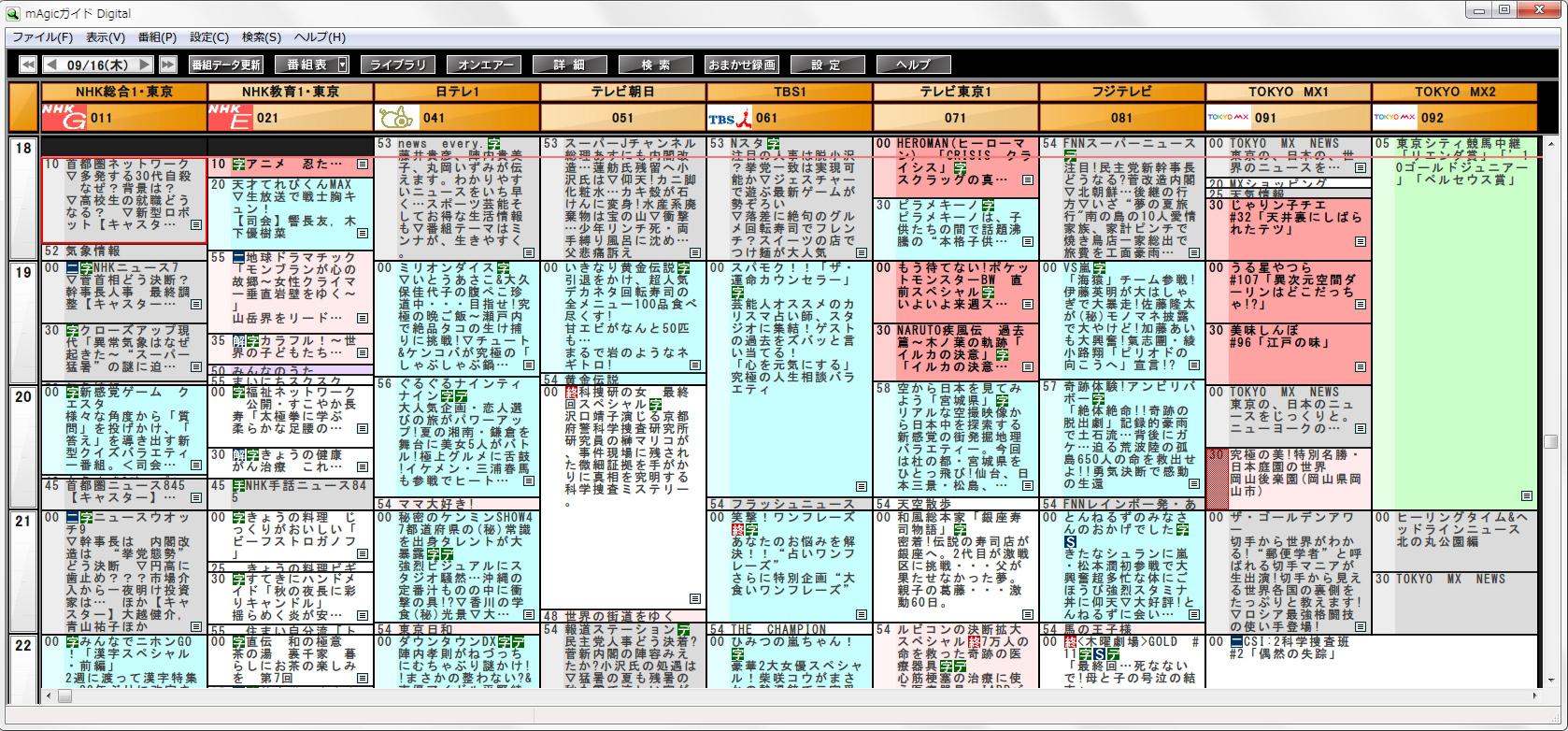Select the フジテレビ channel header
The image size is (1568, 731).
click(x=1122, y=92)
